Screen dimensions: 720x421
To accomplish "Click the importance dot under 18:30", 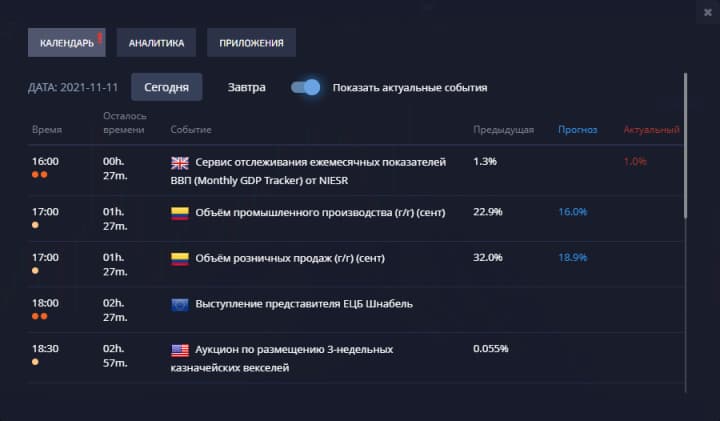I will (x=36, y=362).
